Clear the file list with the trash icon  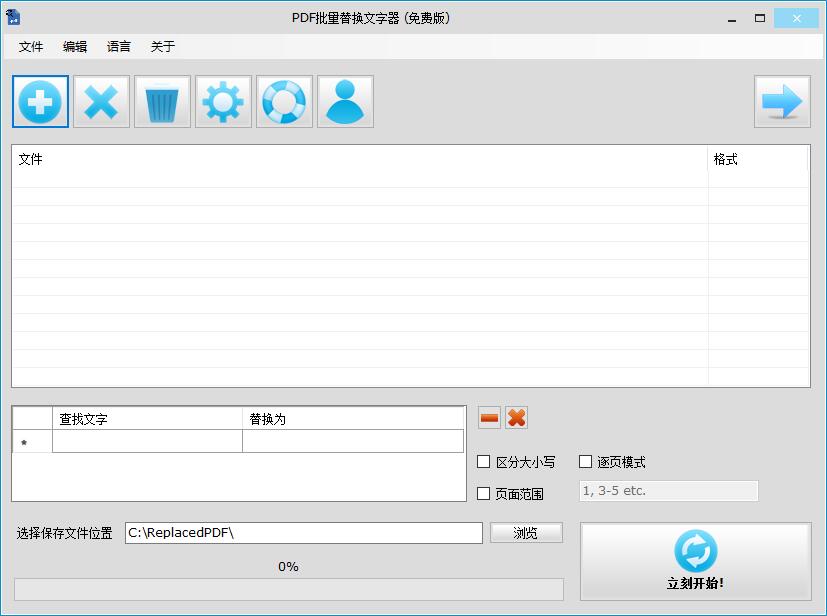point(162,101)
